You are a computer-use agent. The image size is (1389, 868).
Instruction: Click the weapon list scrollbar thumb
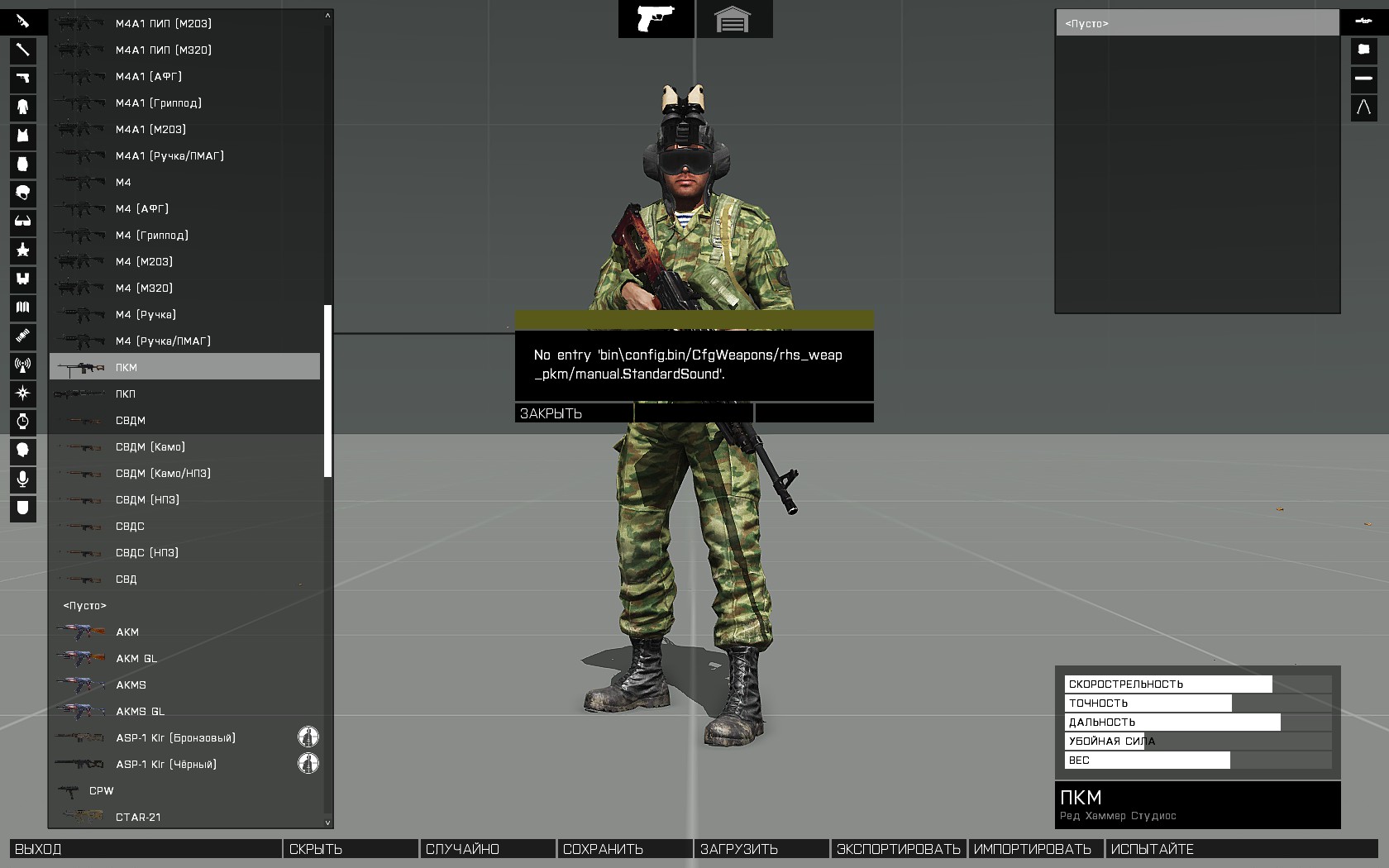tap(327, 390)
